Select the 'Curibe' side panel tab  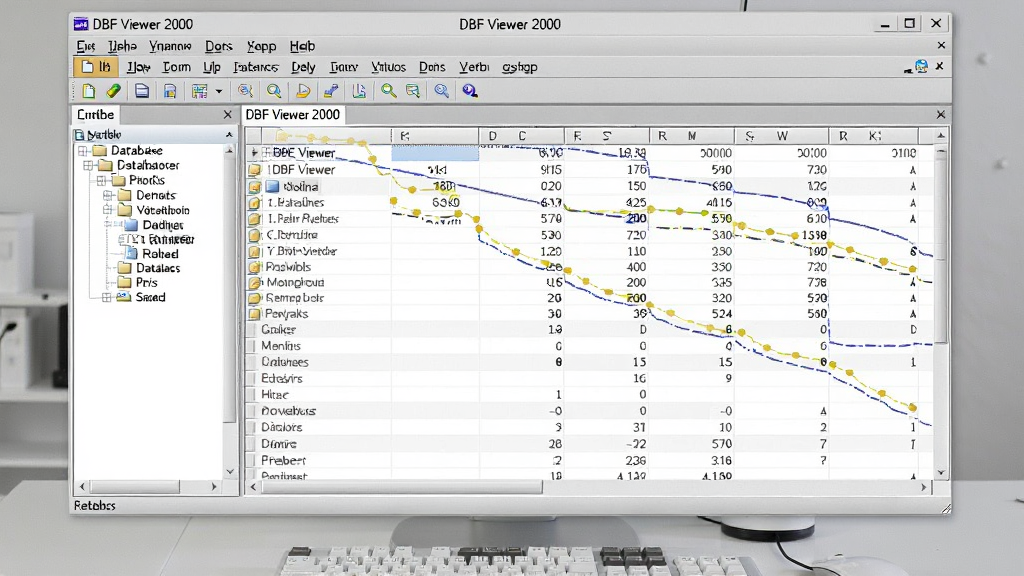tap(95, 114)
